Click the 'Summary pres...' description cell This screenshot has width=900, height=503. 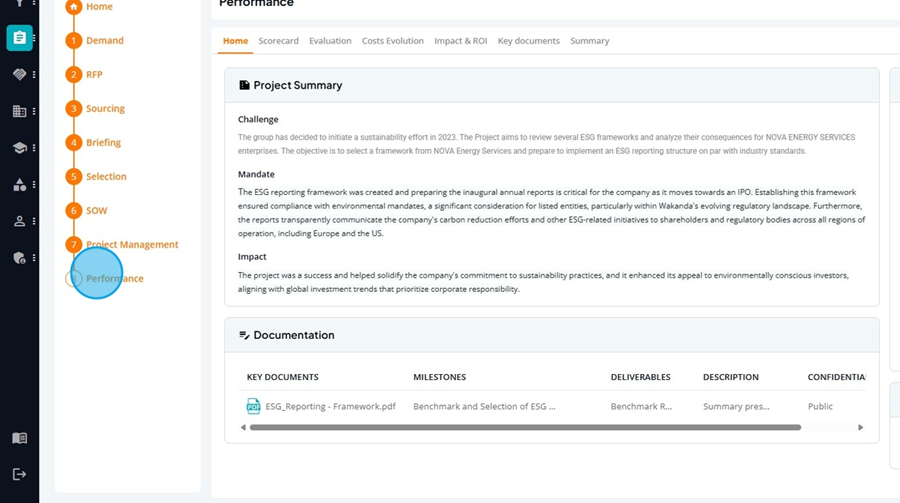[x=736, y=406]
